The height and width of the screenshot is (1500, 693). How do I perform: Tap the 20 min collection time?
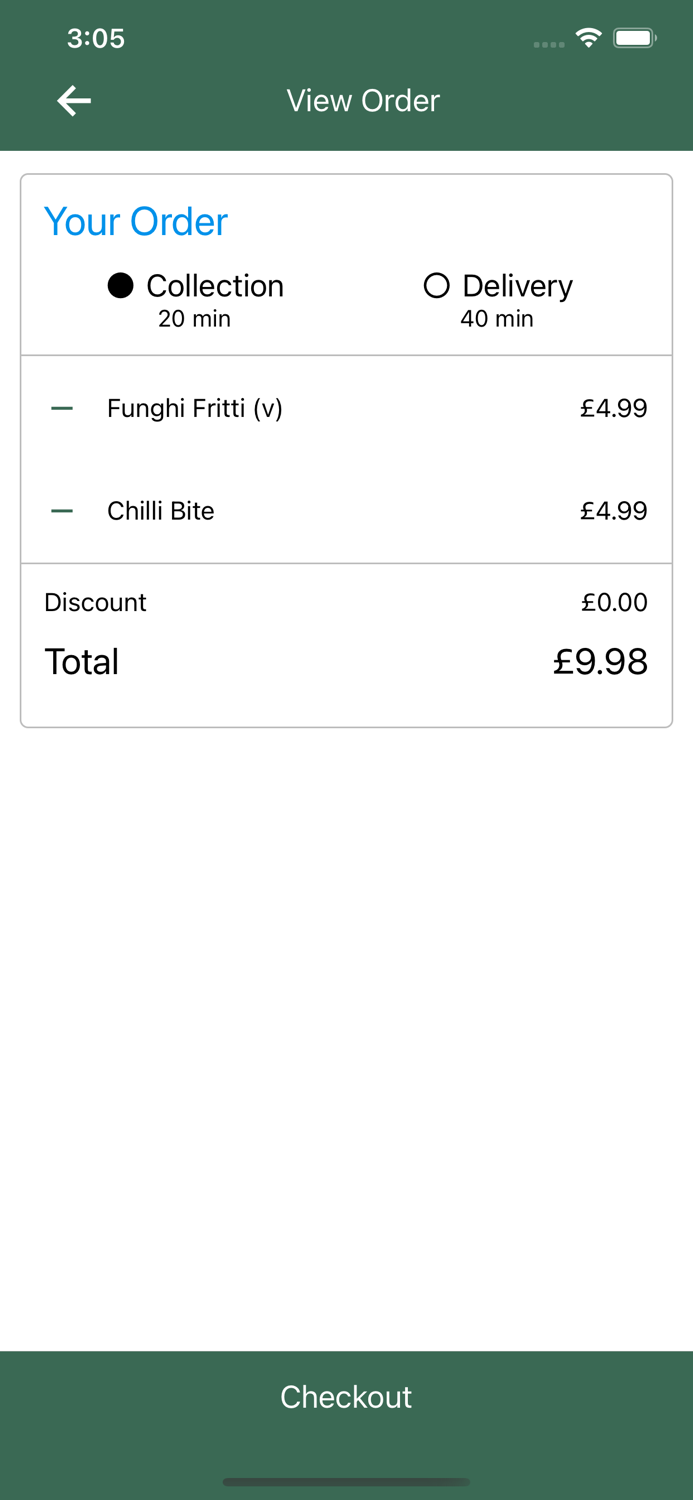(195, 319)
